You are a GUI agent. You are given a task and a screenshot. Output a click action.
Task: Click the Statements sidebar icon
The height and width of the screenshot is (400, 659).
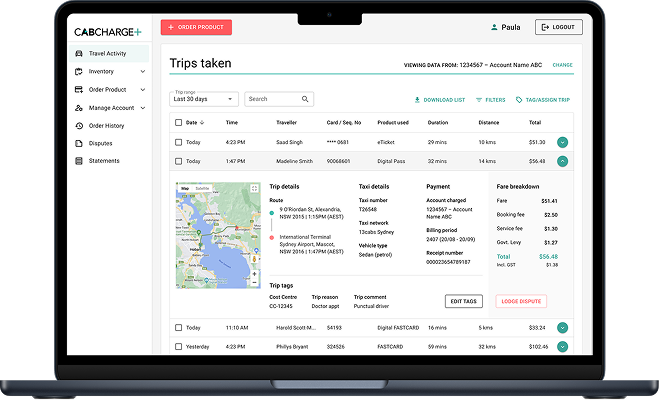tap(79, 161)
